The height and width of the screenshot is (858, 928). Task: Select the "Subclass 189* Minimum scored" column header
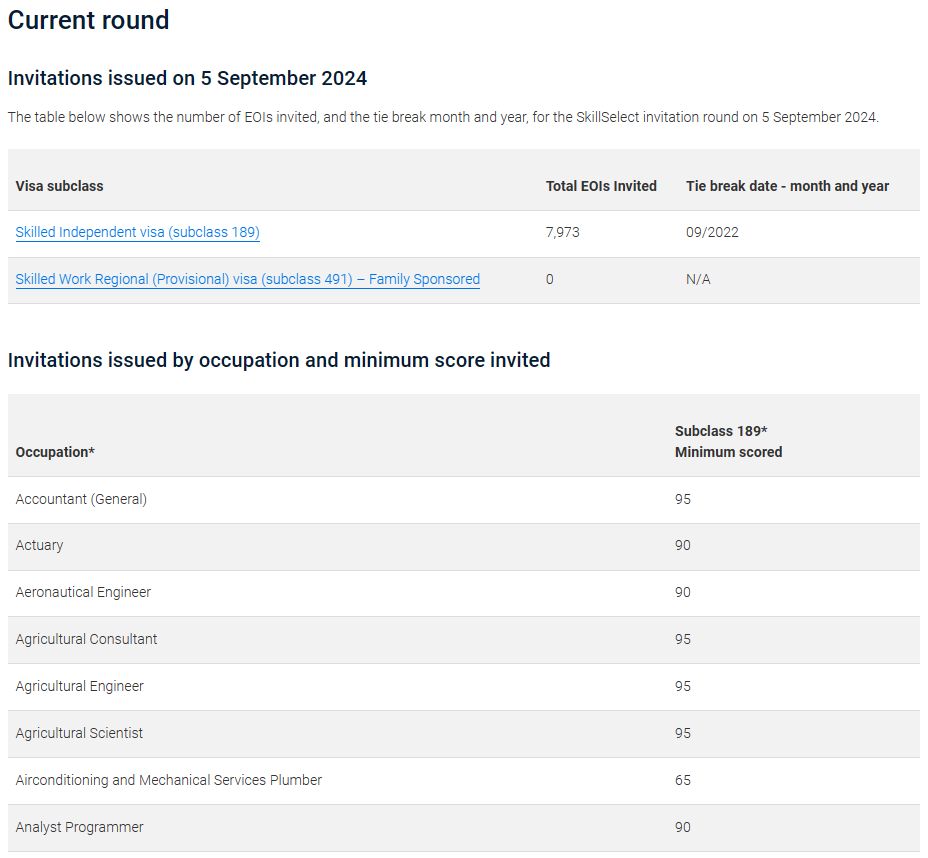[x=728, y=441]
